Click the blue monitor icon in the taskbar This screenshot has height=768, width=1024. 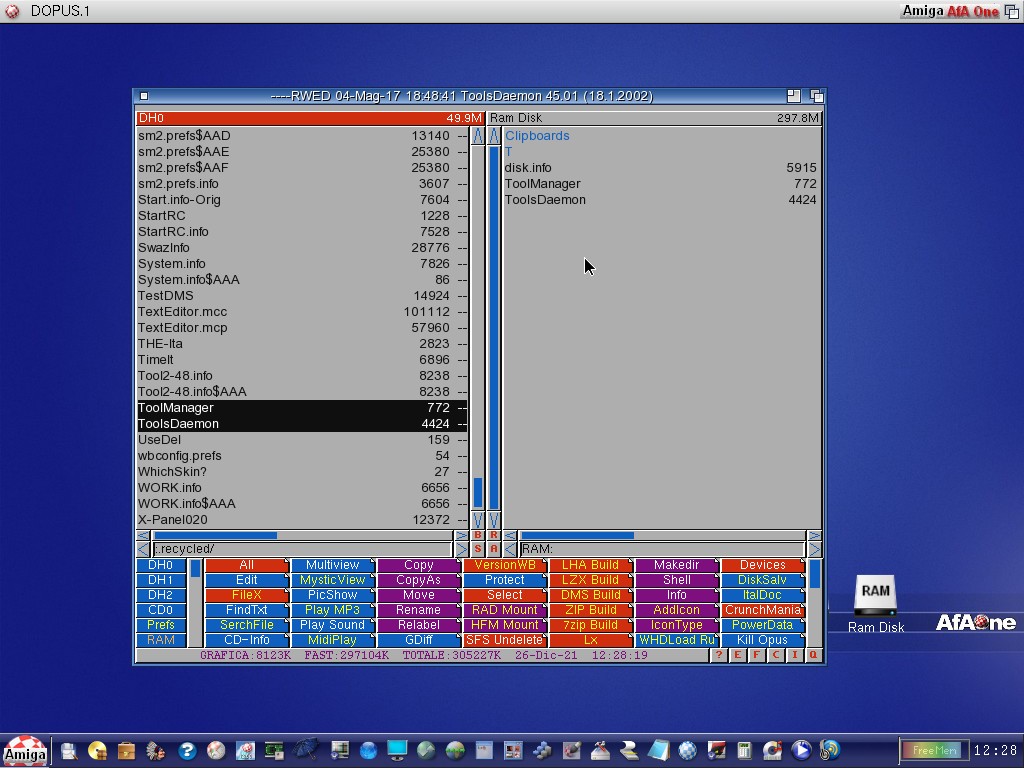click(x=397, y=750)
